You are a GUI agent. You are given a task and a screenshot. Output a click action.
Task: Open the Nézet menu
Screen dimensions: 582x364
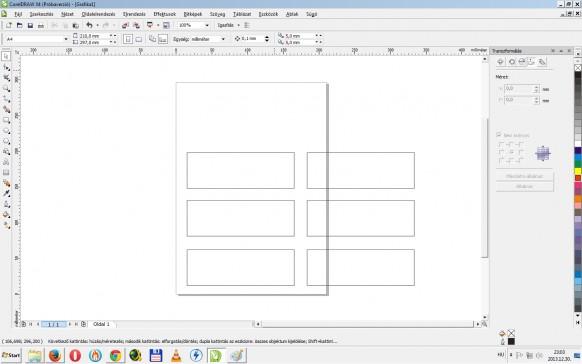click(67, 14)
